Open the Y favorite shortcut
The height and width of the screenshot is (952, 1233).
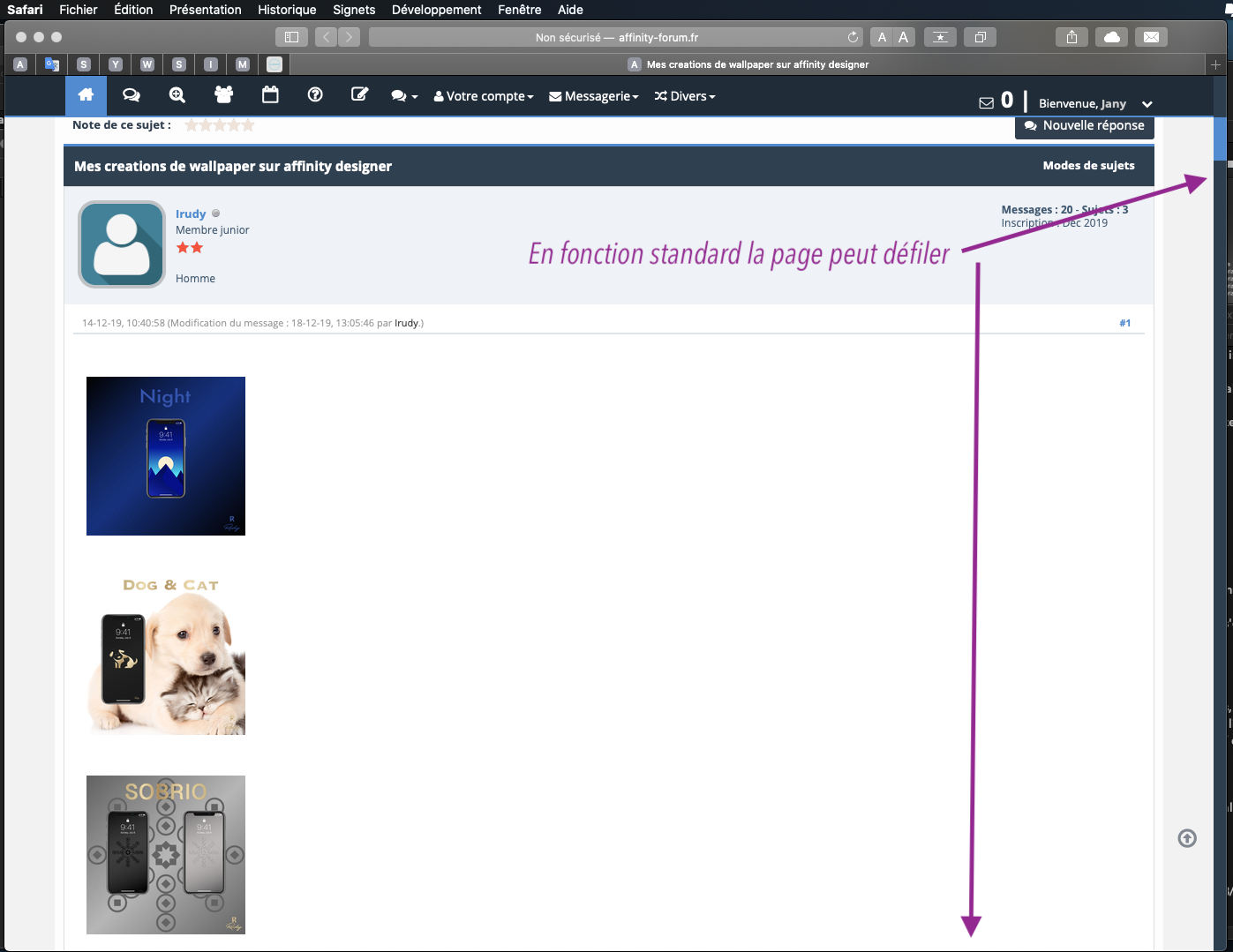(115, 64)
